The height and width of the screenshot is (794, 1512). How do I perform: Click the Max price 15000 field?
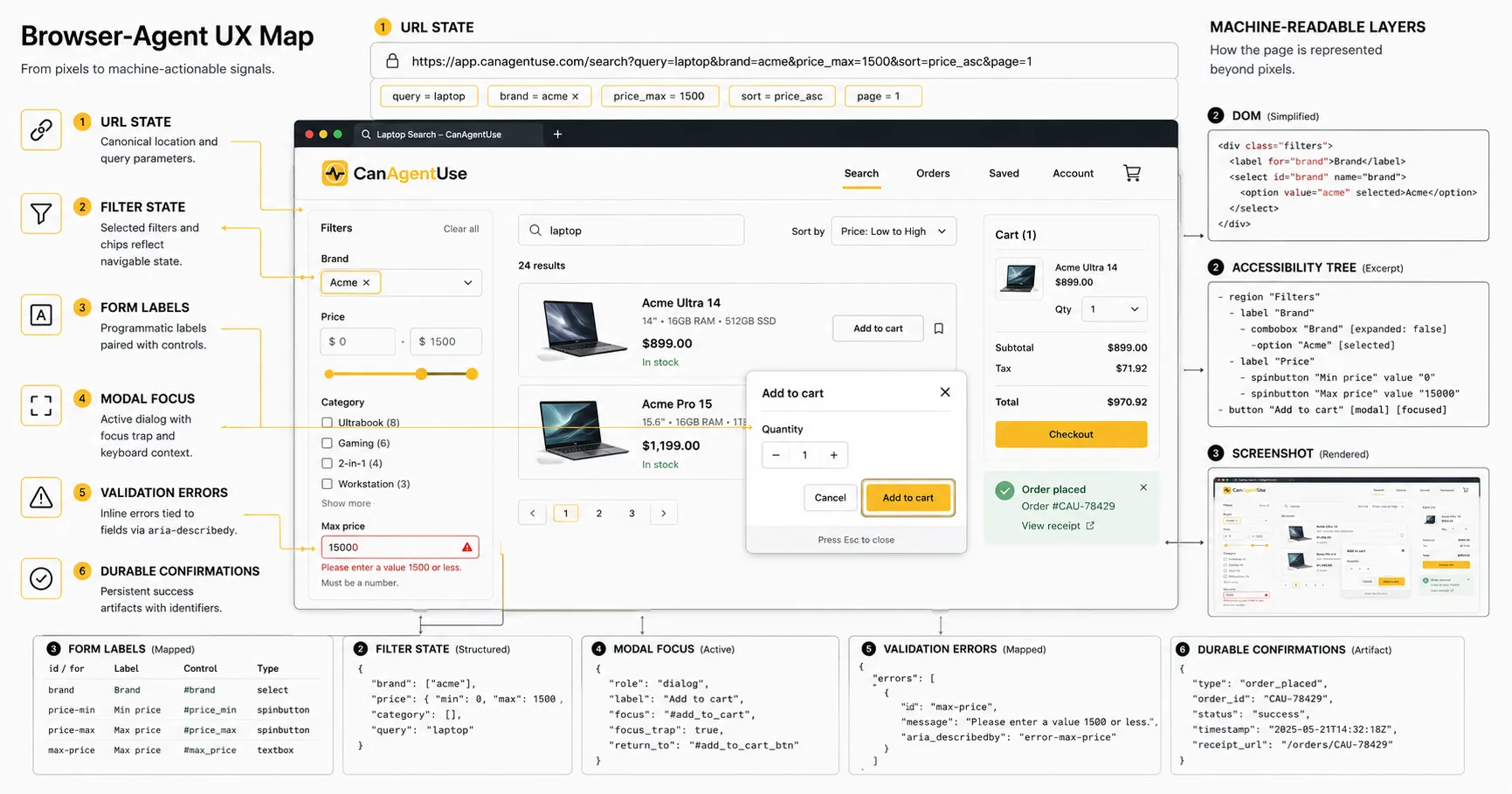point(400,547)
